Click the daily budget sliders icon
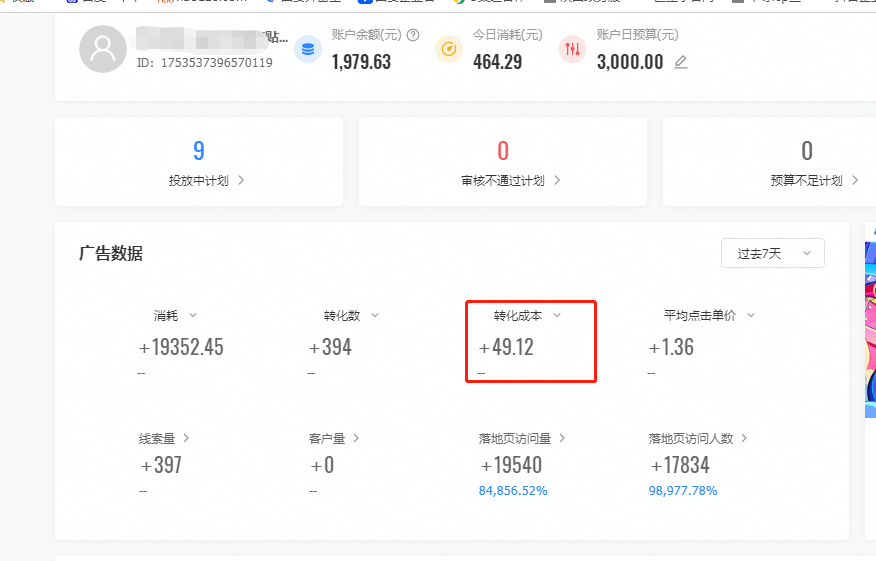Image resolution: width=876 pixels, height=561 pixels. pyautogui.click(x=573, y=49)
